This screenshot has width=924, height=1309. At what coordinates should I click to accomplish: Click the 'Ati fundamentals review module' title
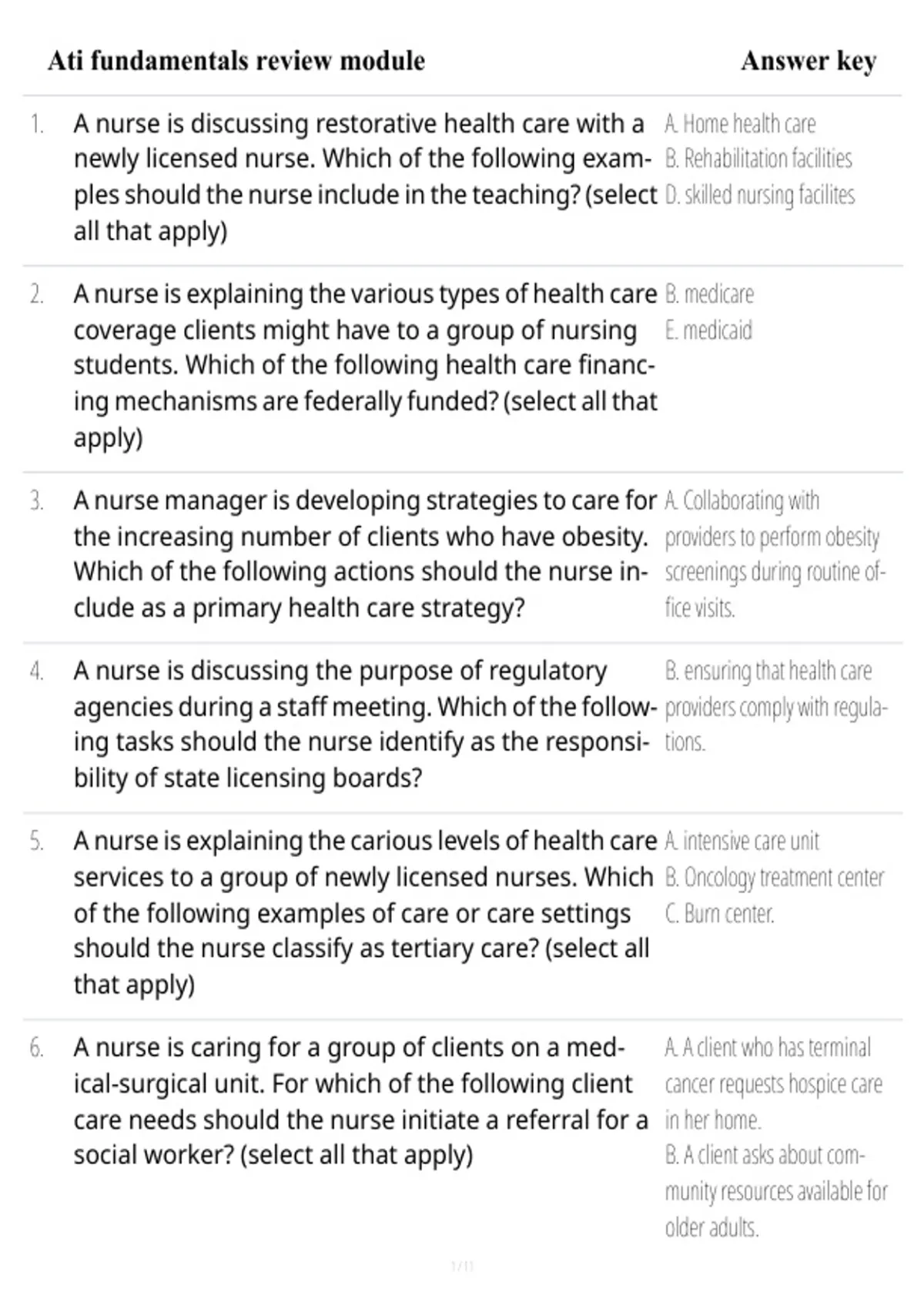pyautogui.click(x=236, y=61)
